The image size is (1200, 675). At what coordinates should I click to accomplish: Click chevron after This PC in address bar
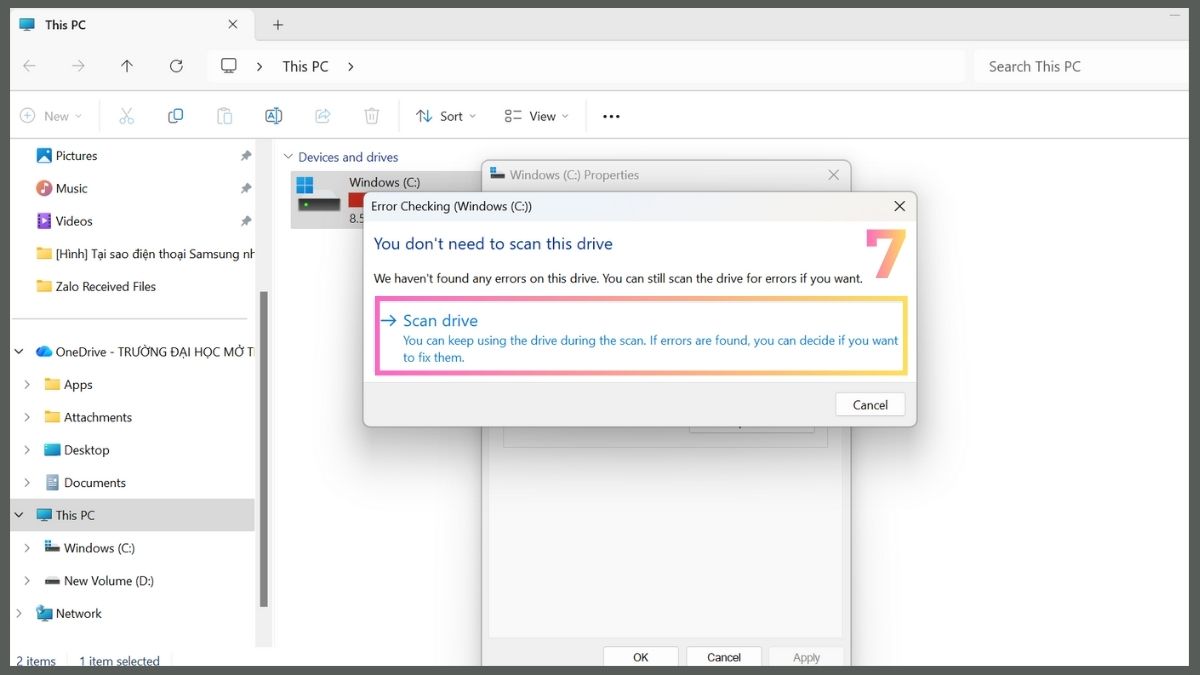pyautogui.click(x=351, y=66)
